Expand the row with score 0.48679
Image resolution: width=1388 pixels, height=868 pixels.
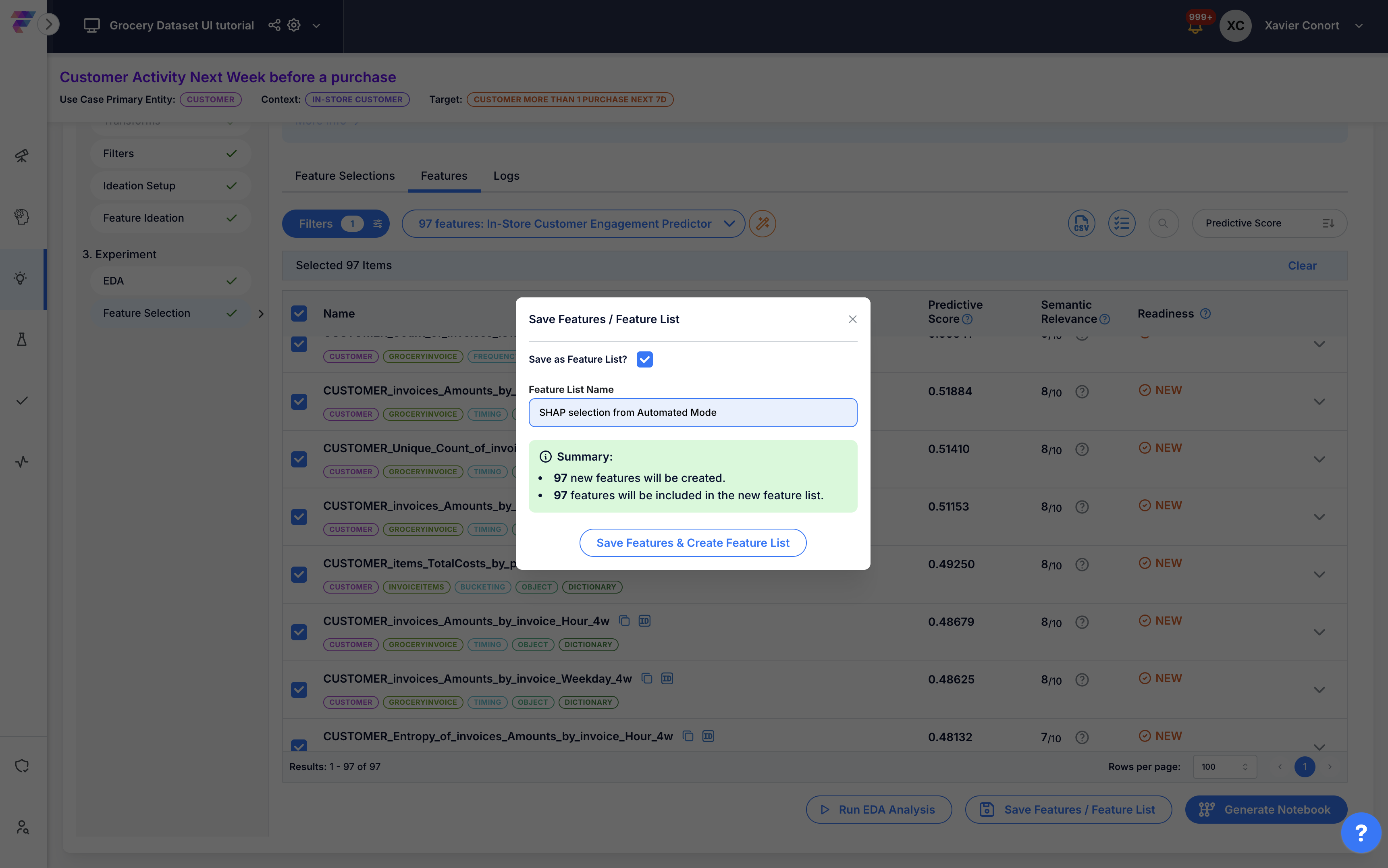coord(1319,632)
